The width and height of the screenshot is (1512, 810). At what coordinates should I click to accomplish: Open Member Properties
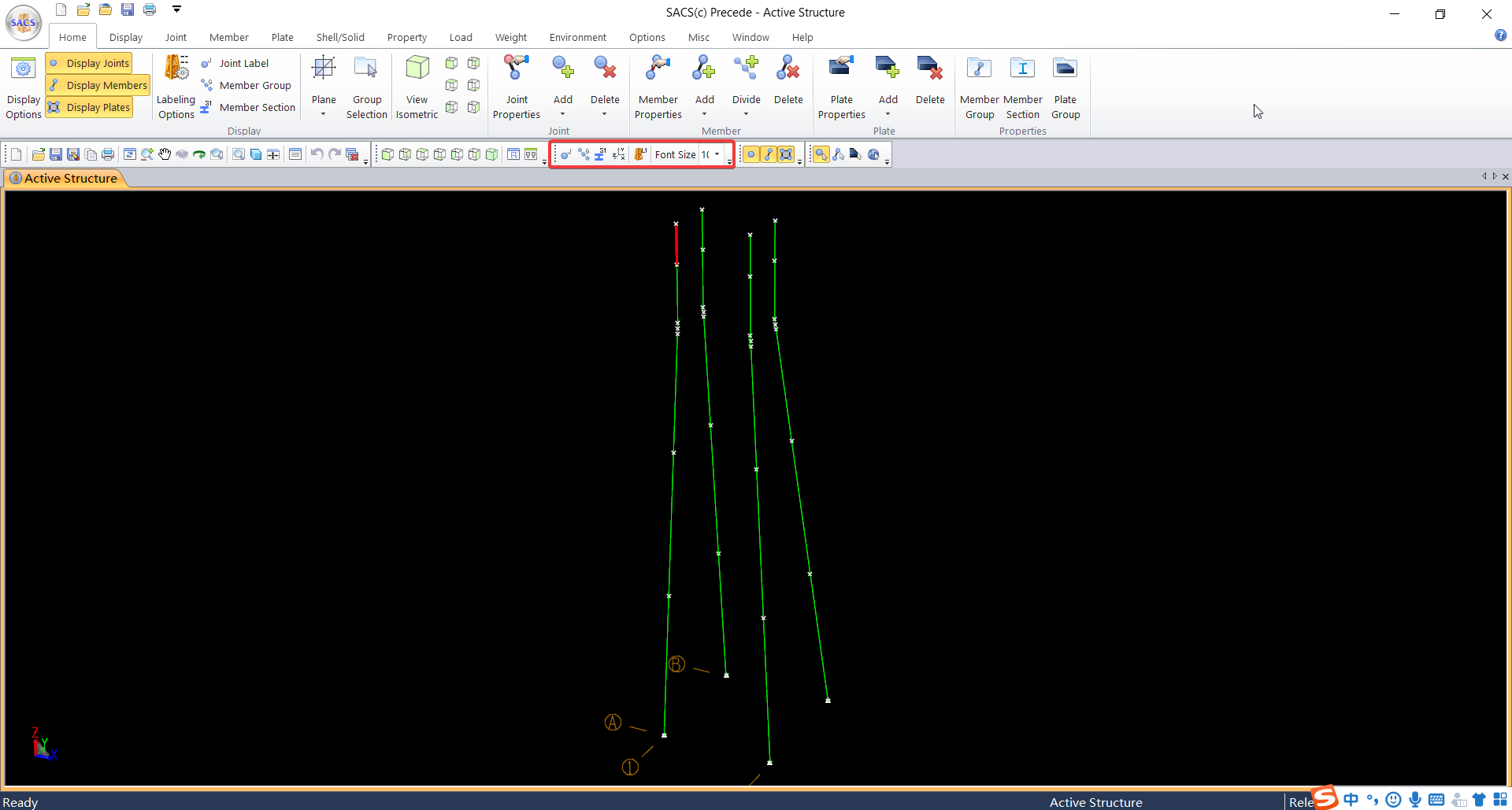658,88
